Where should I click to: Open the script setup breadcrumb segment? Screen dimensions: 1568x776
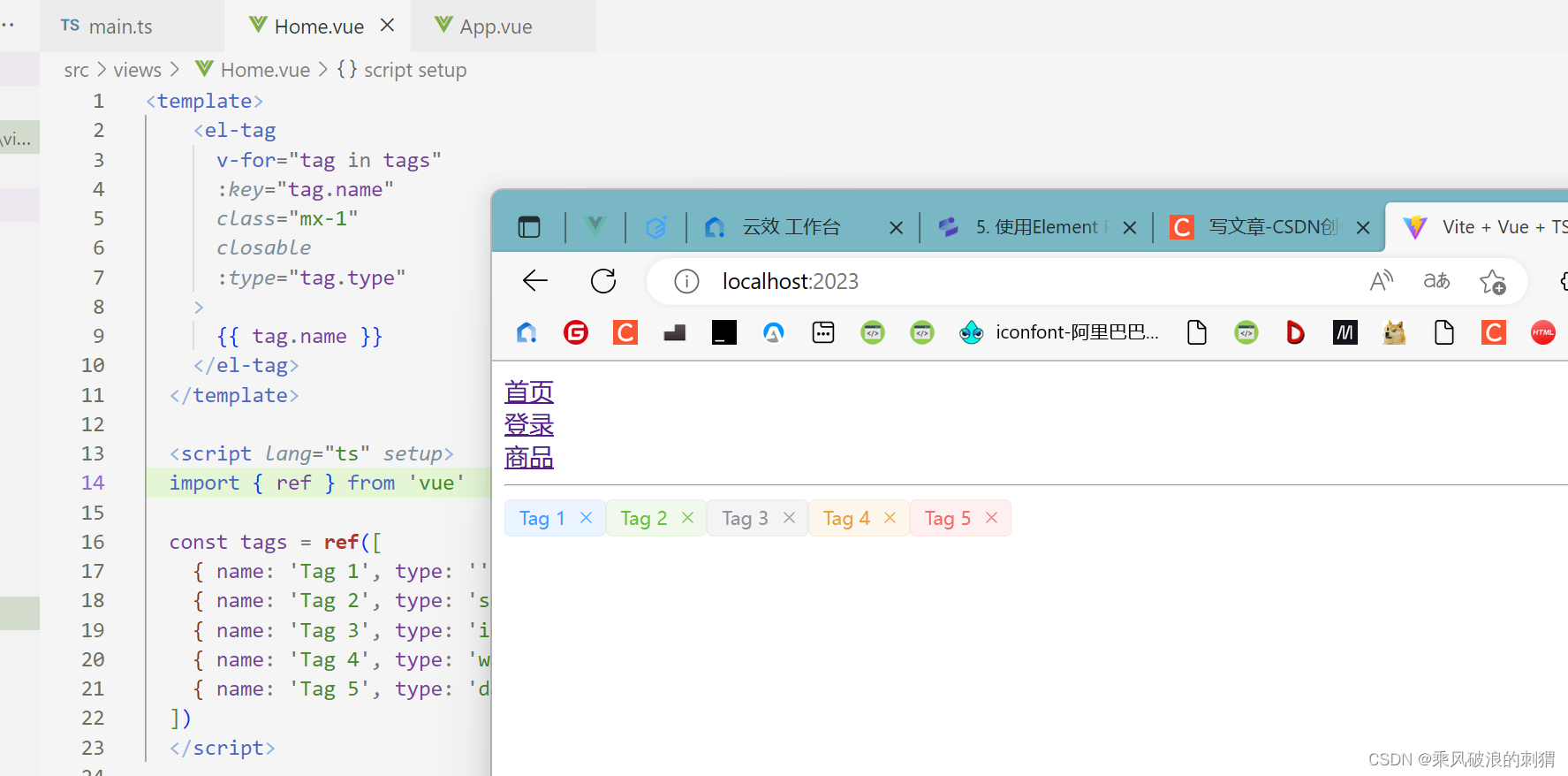[402, 70]
